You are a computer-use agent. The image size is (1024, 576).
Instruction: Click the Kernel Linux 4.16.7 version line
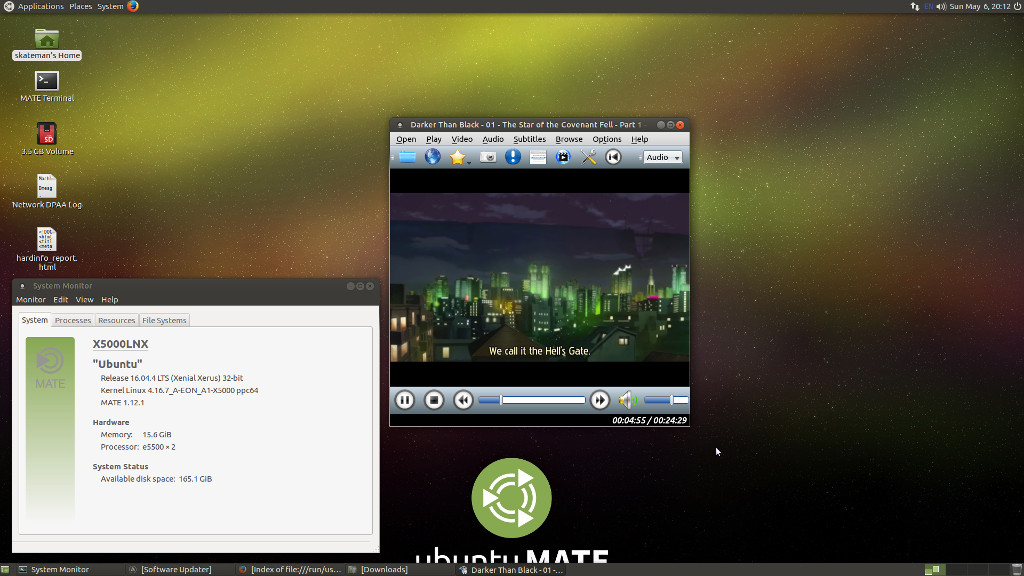pos(179,391)
